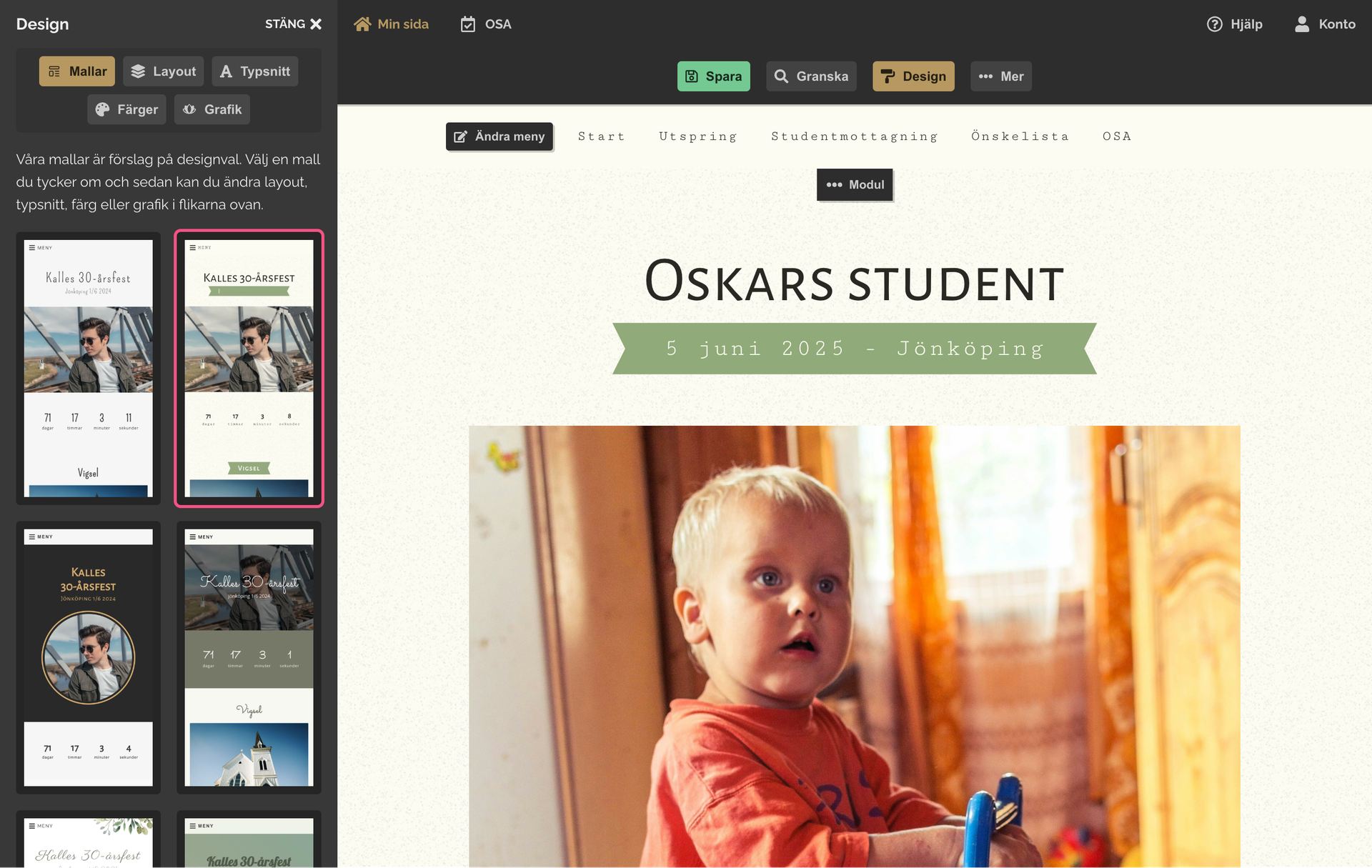Click the home icon beside Min sida
The image size is (1372, 868).
point(362,24)
